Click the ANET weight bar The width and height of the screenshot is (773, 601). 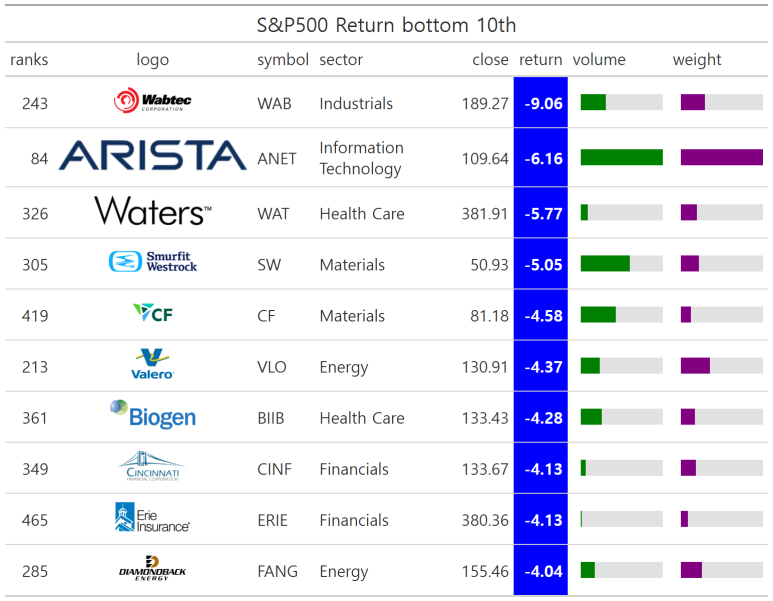[x=722, y=157]
